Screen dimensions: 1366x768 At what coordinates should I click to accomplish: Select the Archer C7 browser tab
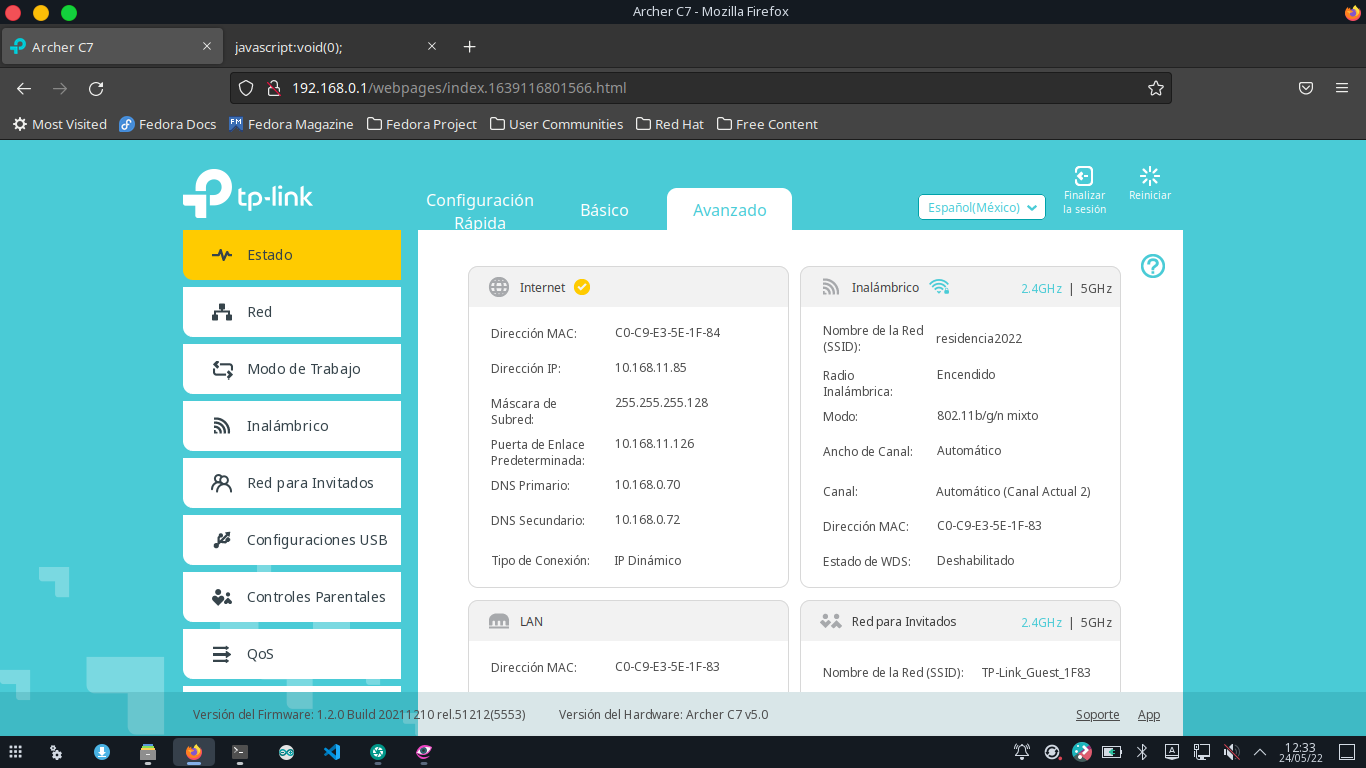click(110, 47)
